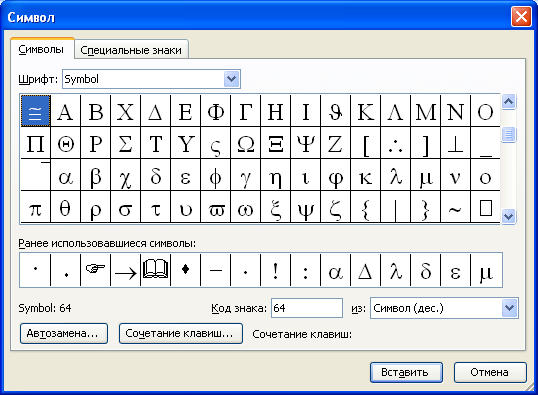Image resolution: width=538 pixels, height=395 pixels.
Task: Select the approximately-equal (≅) symbol cell
Action: (36, 111)
